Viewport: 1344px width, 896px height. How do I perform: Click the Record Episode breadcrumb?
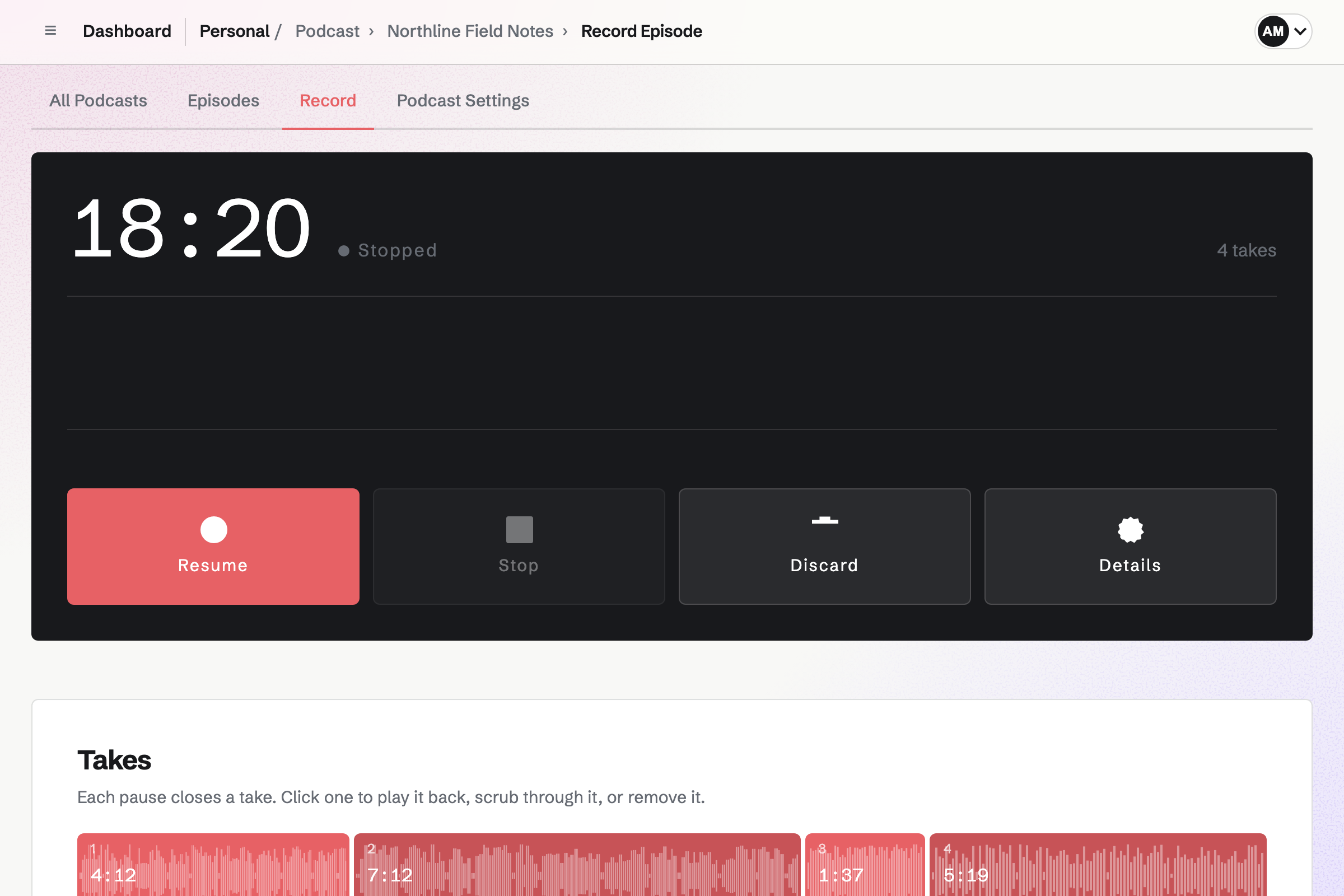(x=641, y=31)
